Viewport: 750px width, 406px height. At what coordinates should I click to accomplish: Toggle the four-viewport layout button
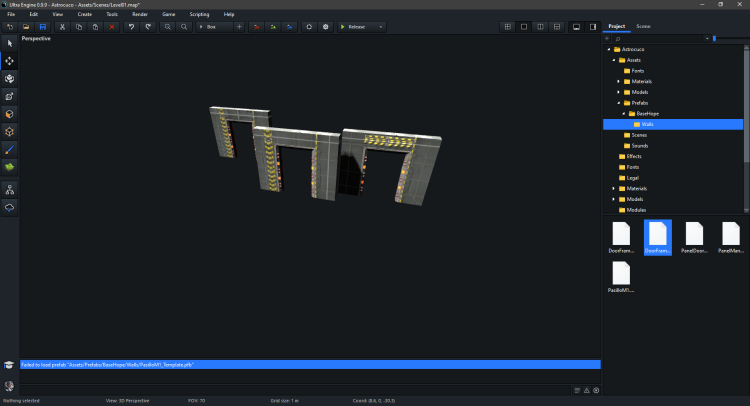click(x=507, y=26)
